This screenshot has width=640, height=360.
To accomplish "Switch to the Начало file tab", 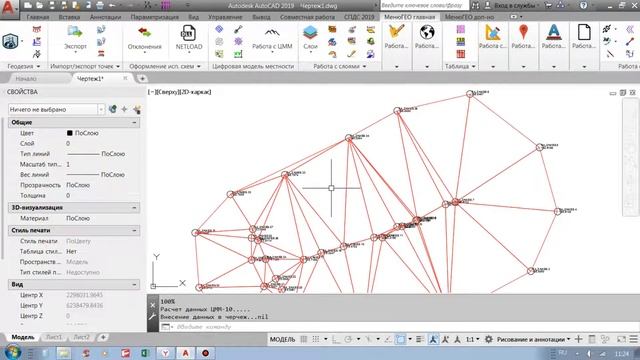I will (26, 78).
